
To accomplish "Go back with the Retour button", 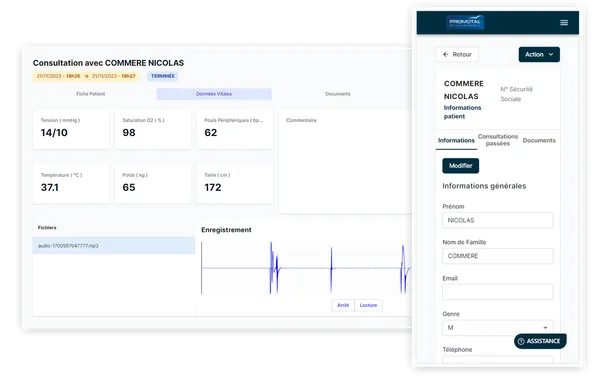I will [x=457, y=54].
